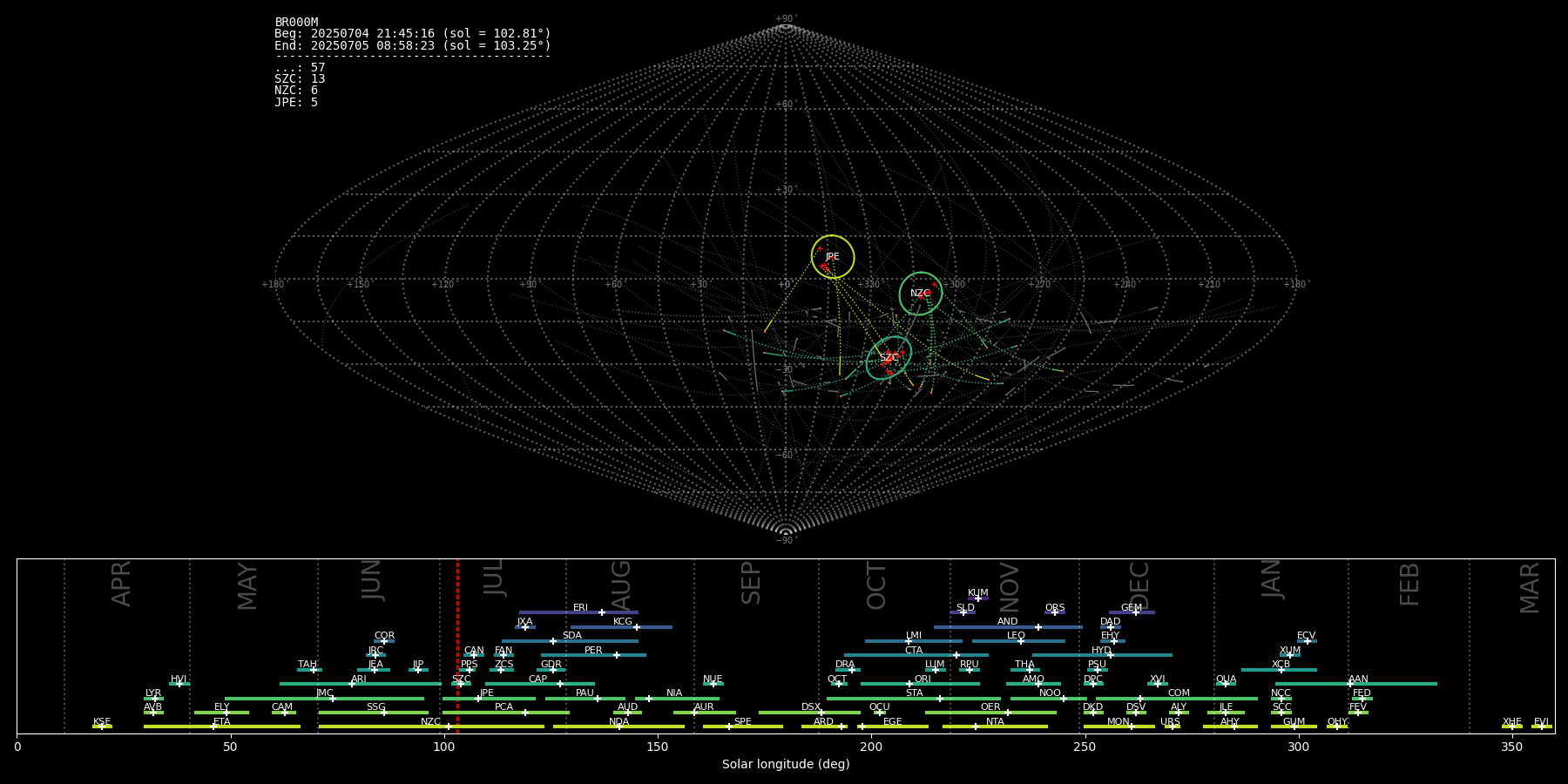
Task: Click the DEC month label in the timeline
Action: 1139,585
